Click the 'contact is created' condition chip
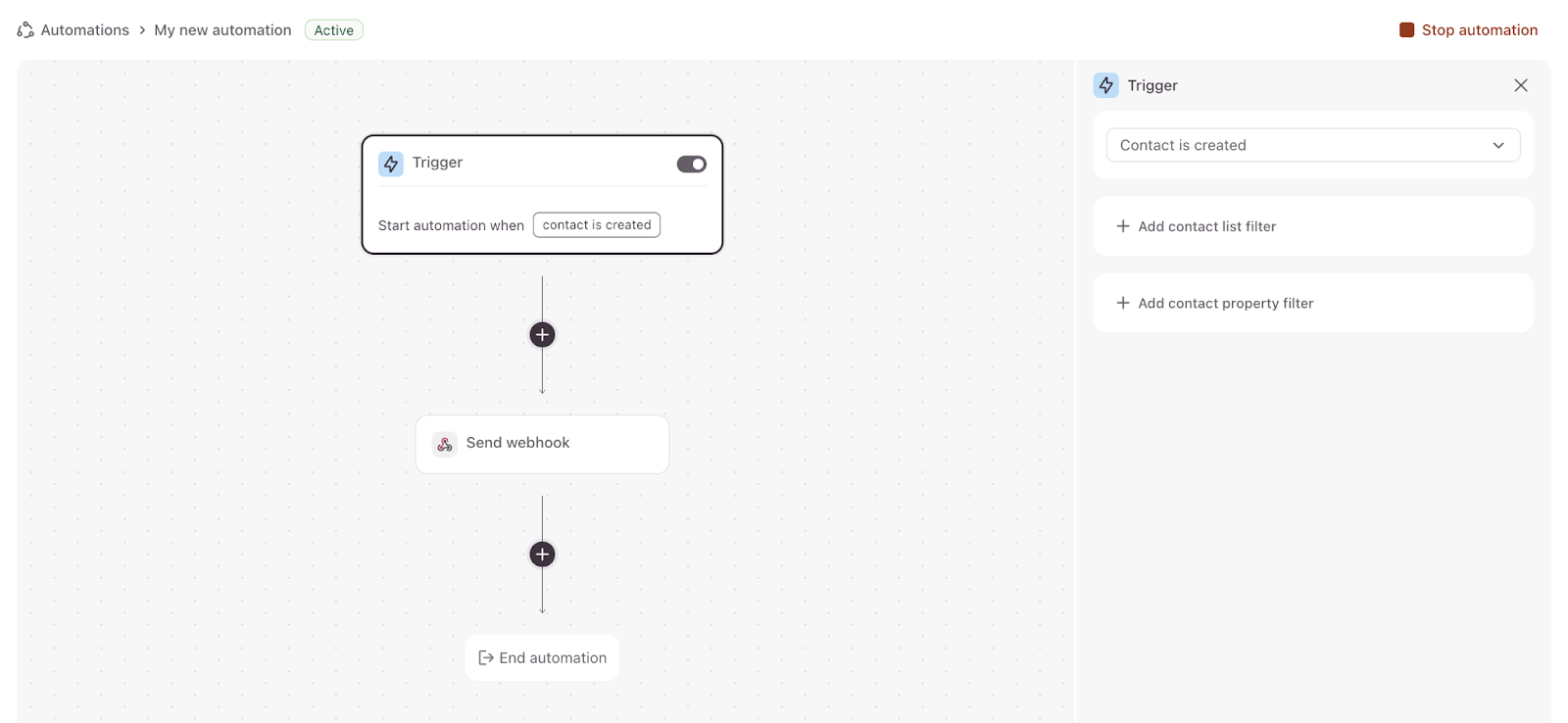This screenshot has width=1568, height=723. [597, 225]
